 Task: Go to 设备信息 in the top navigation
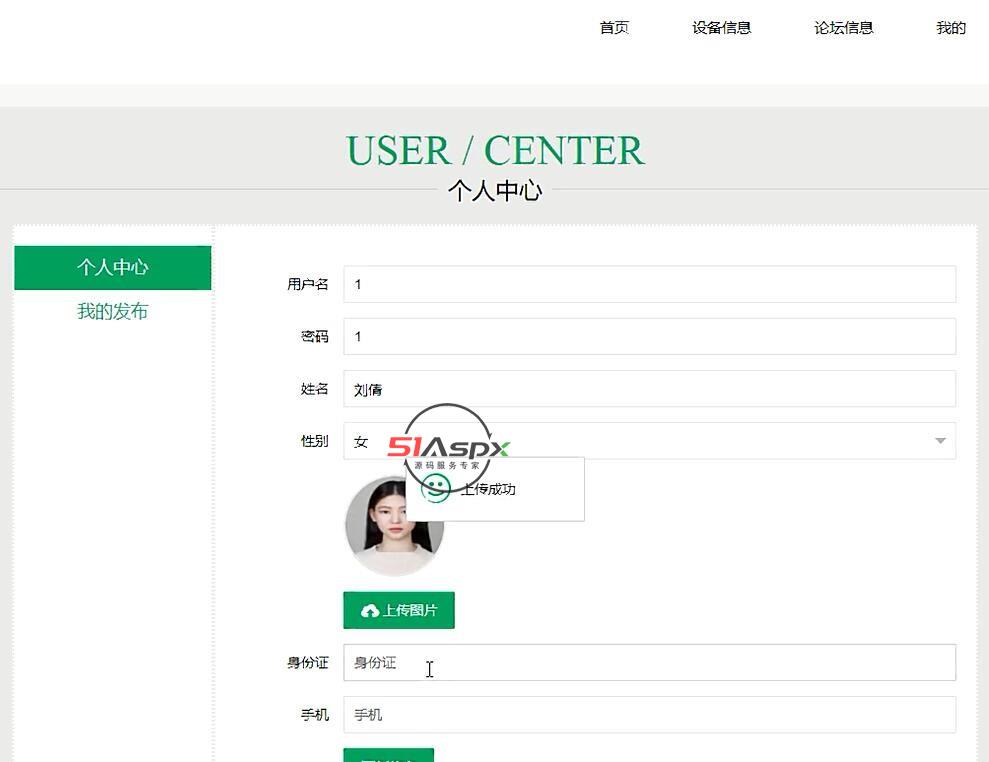tap(721, 28)
